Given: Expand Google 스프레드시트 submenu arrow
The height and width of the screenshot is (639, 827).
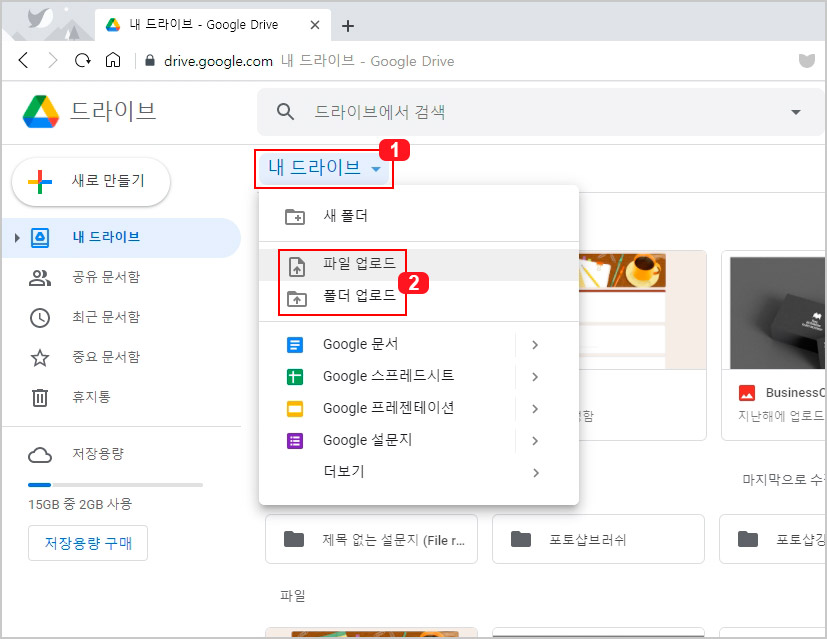Looking at the screenshot, I should coord(535,377).
